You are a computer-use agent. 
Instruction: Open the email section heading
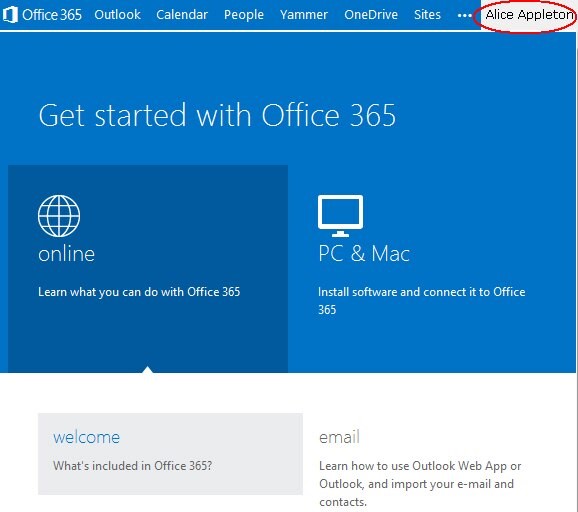[339, 437]
